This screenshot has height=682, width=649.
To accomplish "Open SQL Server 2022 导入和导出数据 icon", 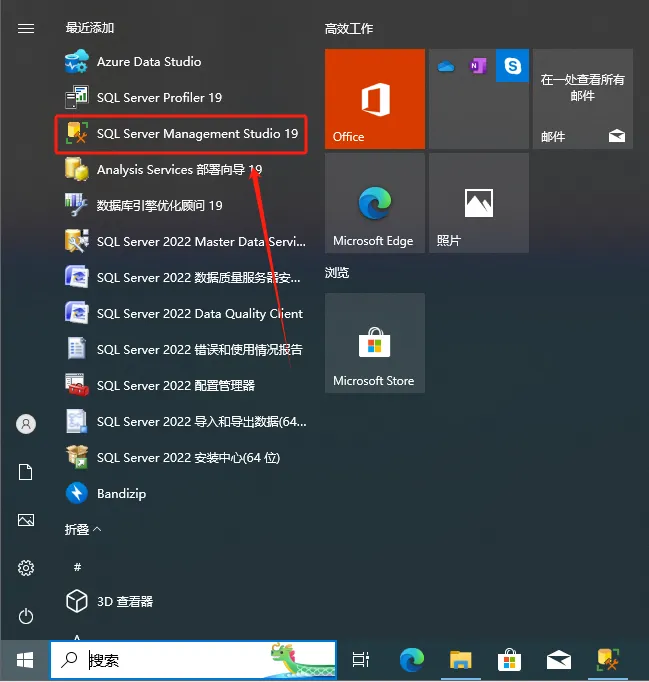I will click(x=77, y=421).
